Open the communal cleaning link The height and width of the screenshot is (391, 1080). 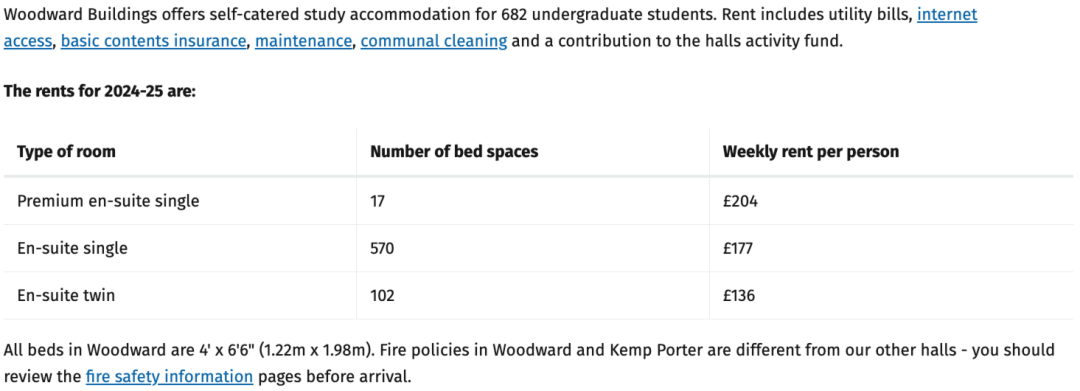434,41
